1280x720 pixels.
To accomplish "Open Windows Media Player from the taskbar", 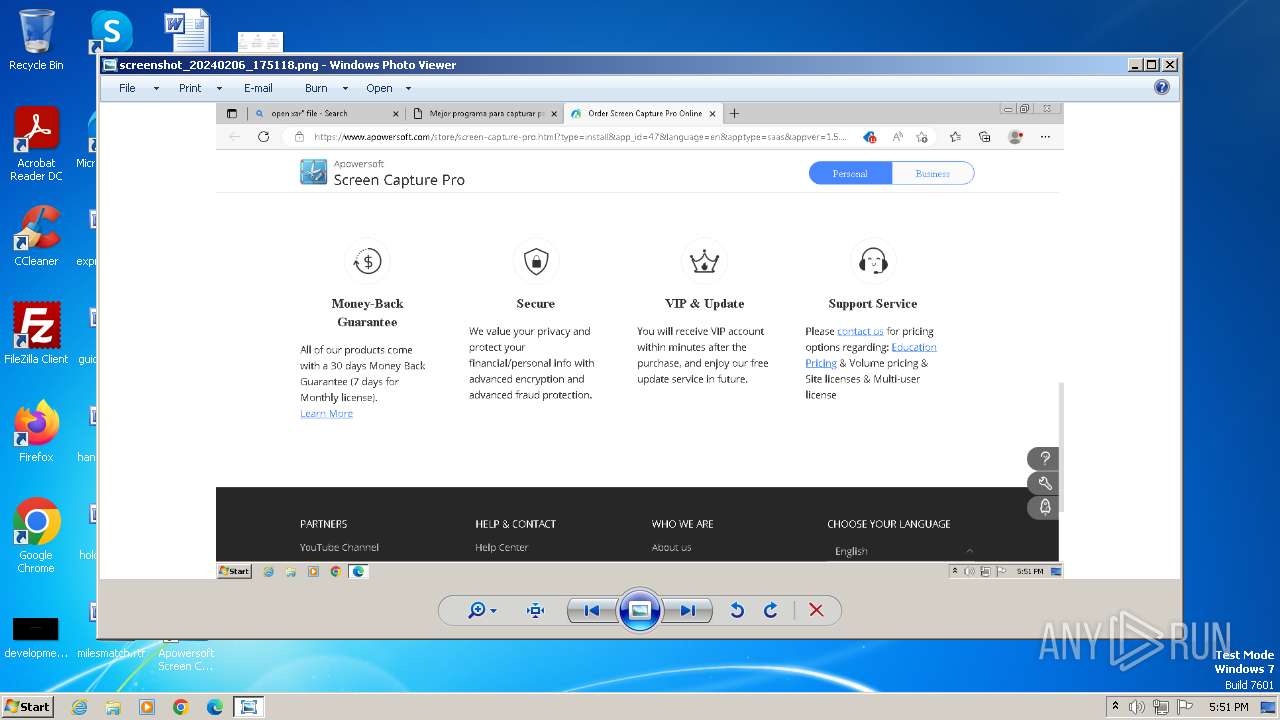I will point(147,707).
